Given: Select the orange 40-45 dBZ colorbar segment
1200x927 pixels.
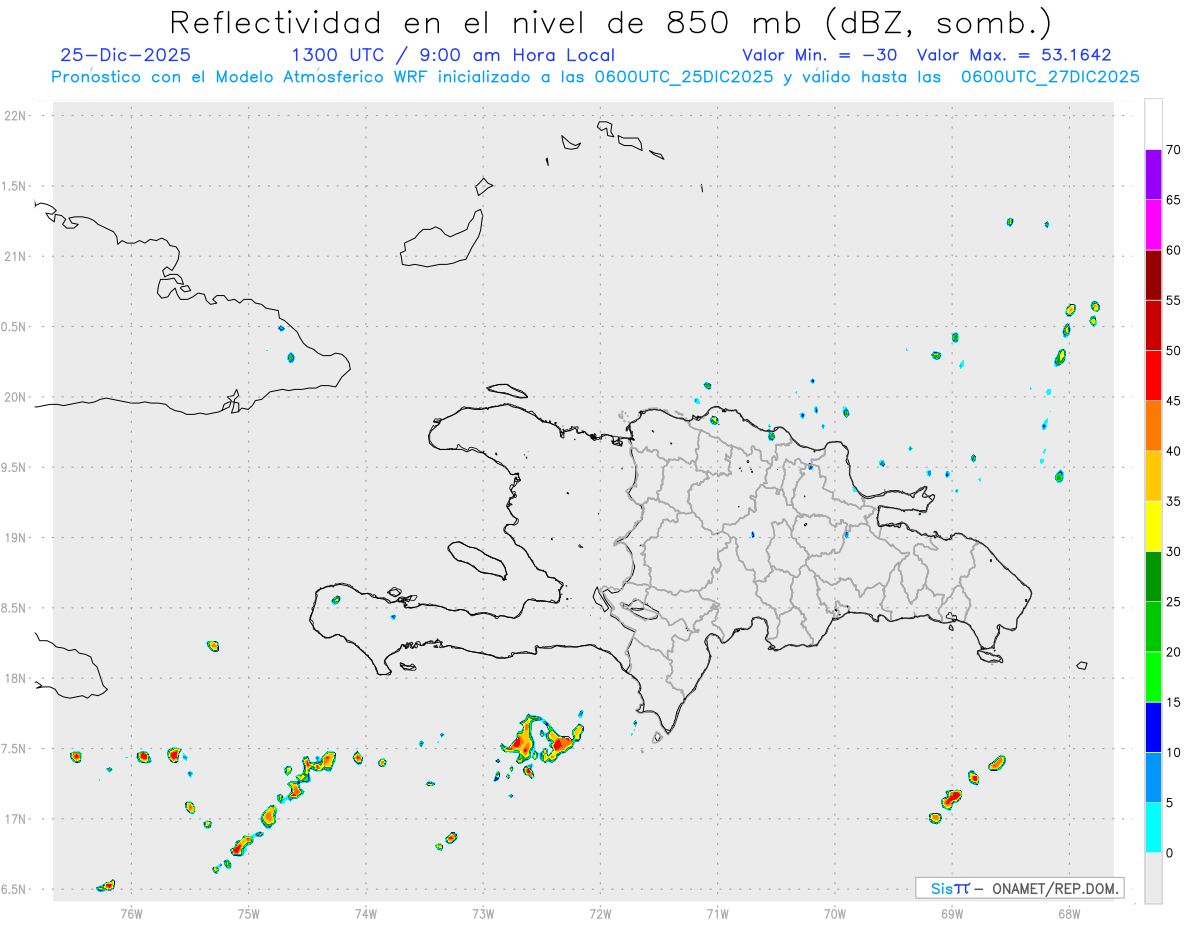Looking at the screenshot, I should (x=1153, y=426).
